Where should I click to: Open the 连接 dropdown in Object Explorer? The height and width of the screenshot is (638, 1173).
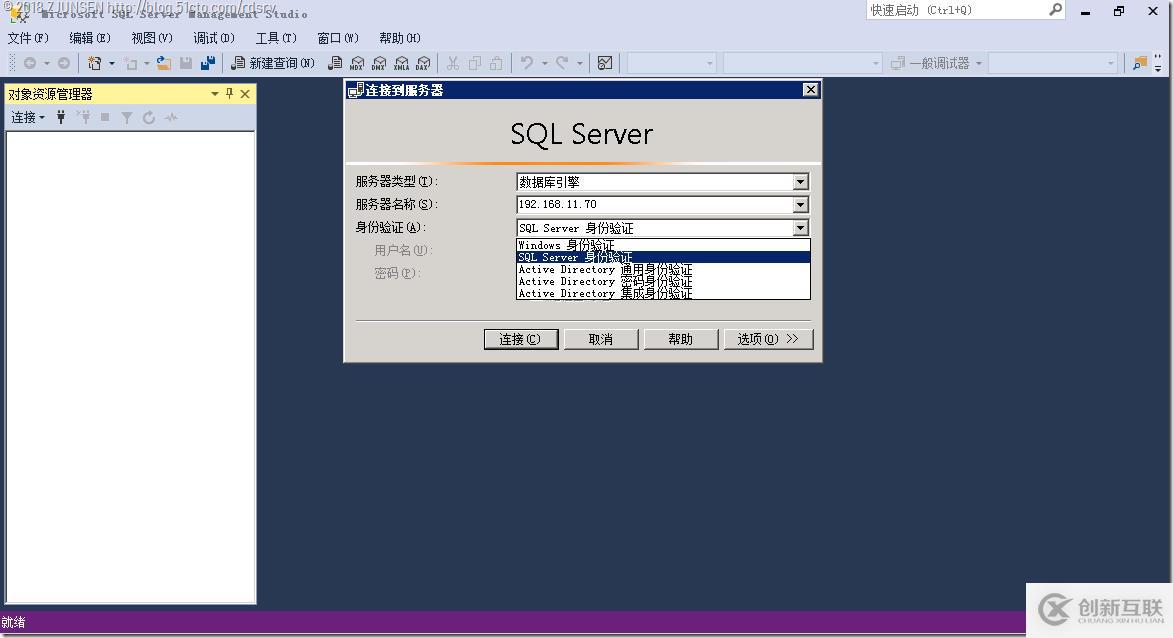tap(27, 117)
